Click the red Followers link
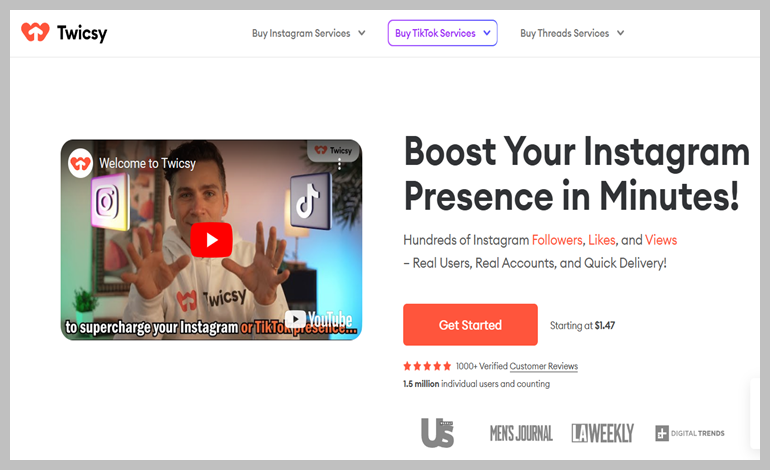 (x=557, y=240)
